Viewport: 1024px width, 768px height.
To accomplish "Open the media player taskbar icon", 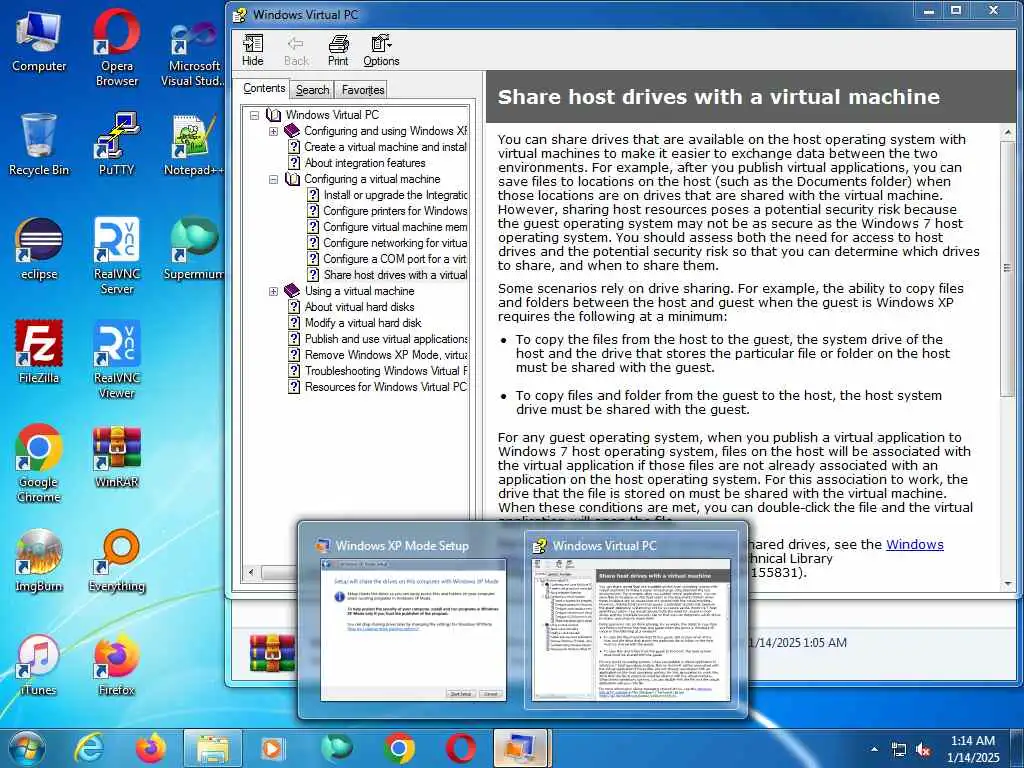I will pos(272,748).
